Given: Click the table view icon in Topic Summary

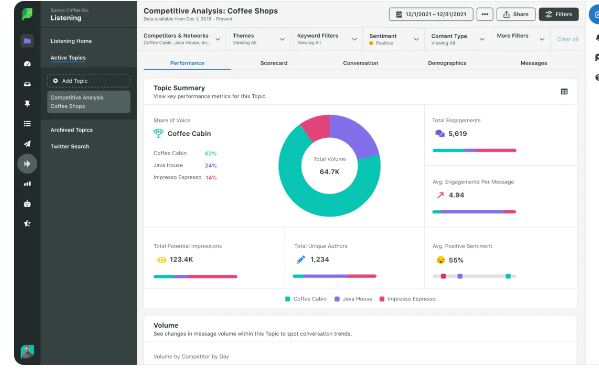Looking at the screenshot, I should click(x=564, y=92).
